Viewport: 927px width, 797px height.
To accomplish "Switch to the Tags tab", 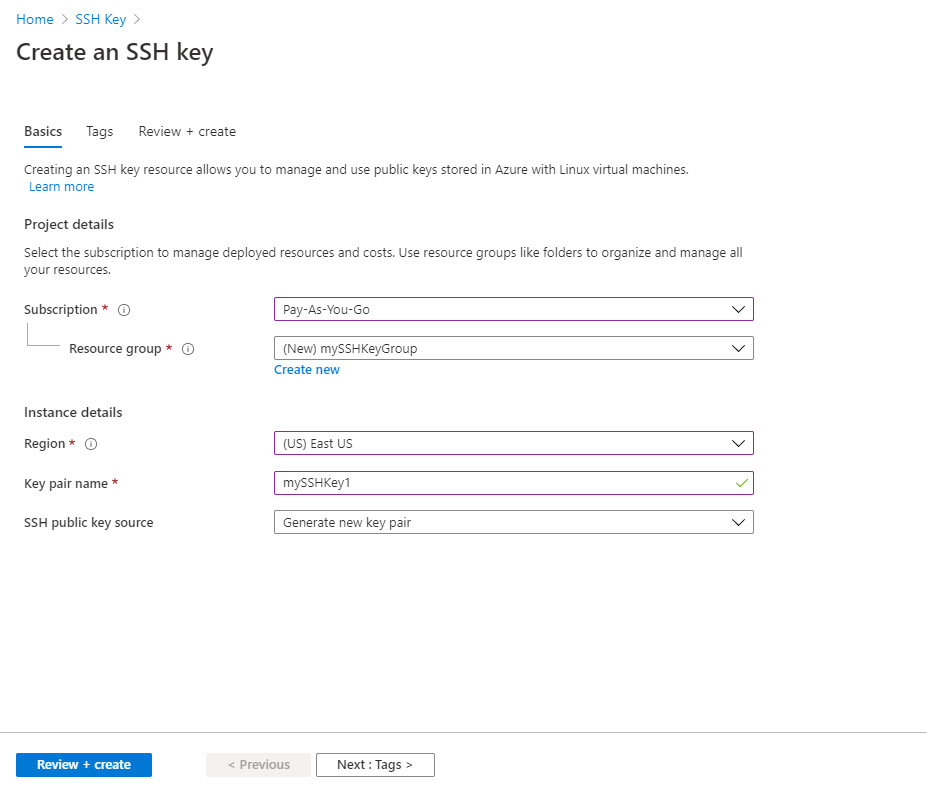I will [x=99, y=131].
